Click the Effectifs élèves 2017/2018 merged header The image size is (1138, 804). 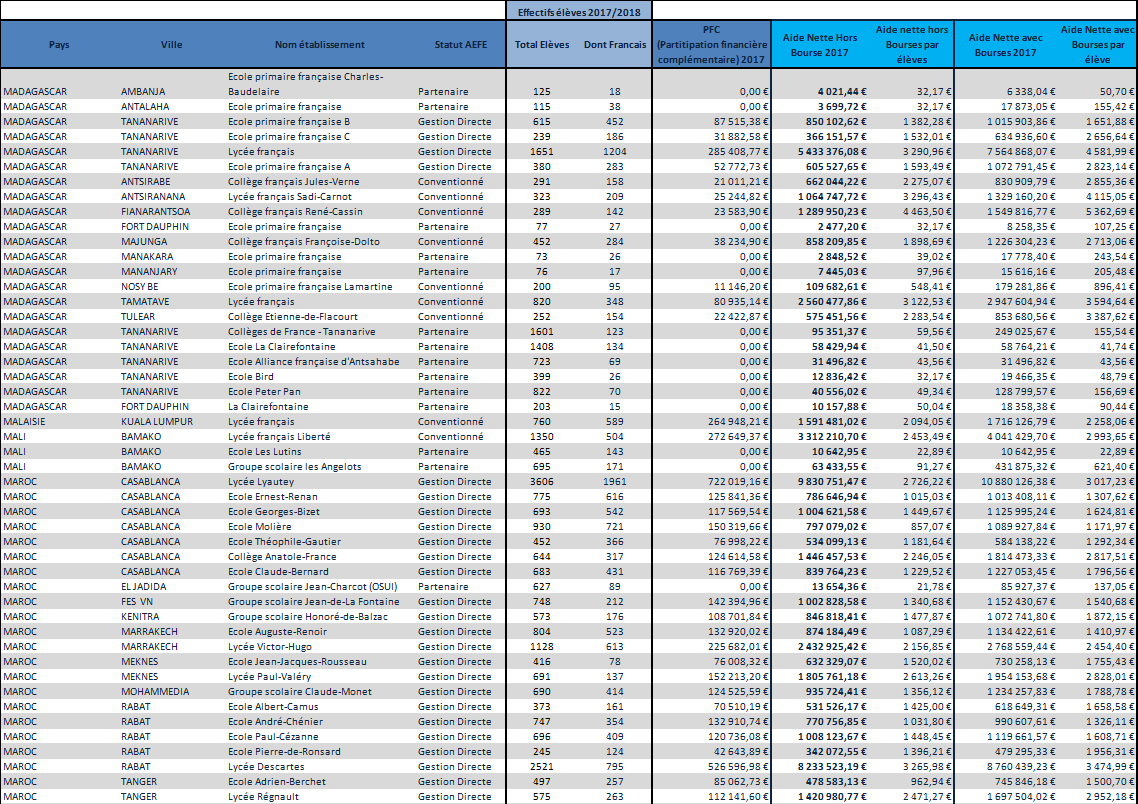tap(579, 11)
